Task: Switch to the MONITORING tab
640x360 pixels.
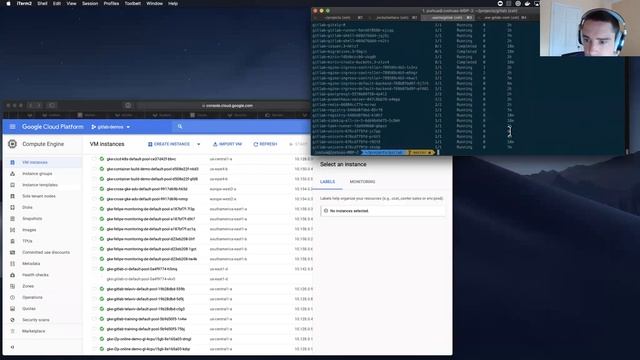Action: click(x=362, y=182)
